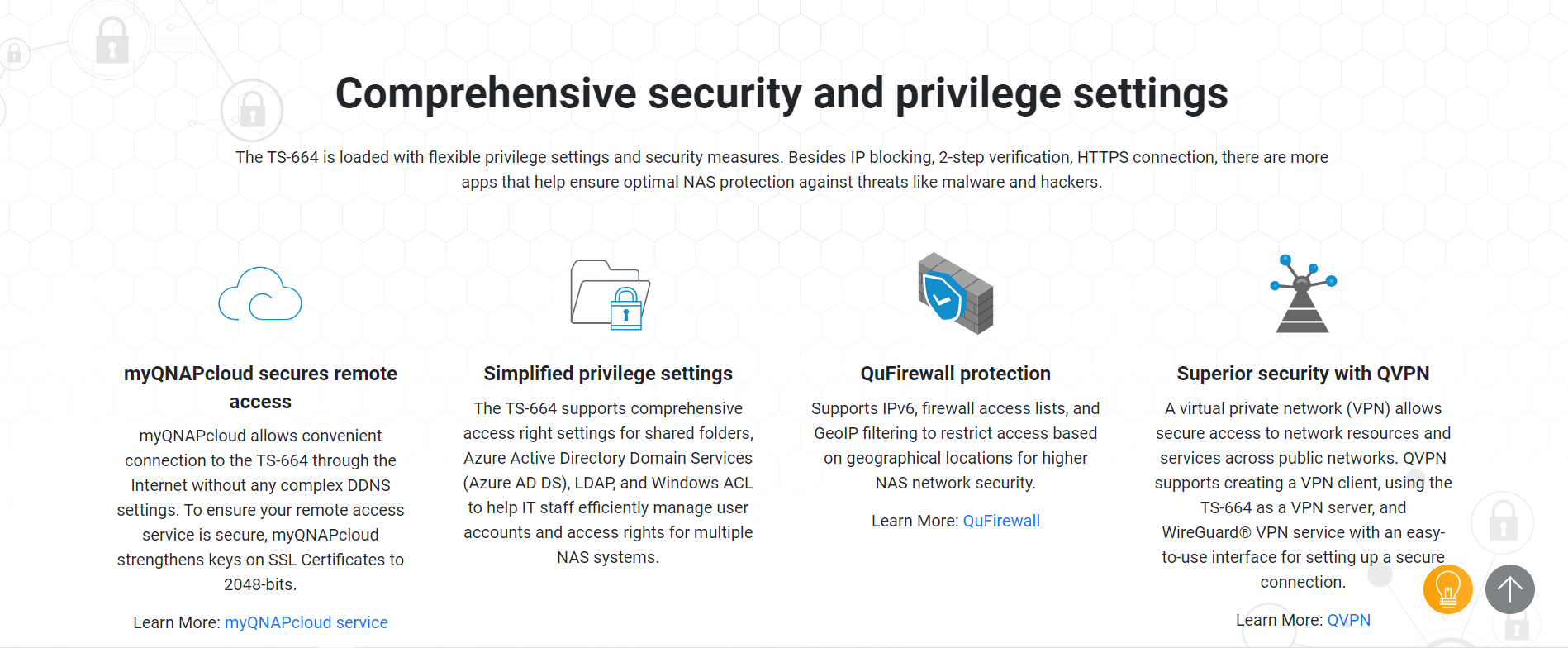Screen dimensions: 1568x648
Task: Click the QVPN network pyramid icon
Action: (1303, 294)
